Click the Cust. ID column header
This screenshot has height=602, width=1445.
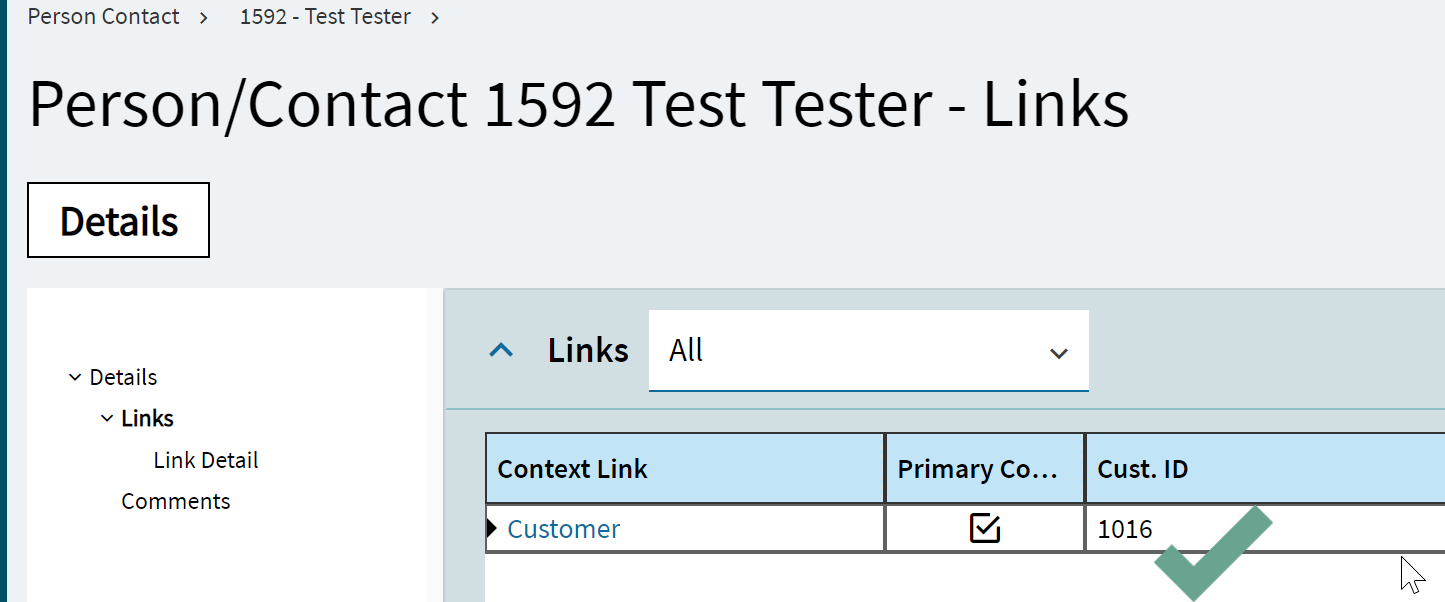click(1265, 469)
